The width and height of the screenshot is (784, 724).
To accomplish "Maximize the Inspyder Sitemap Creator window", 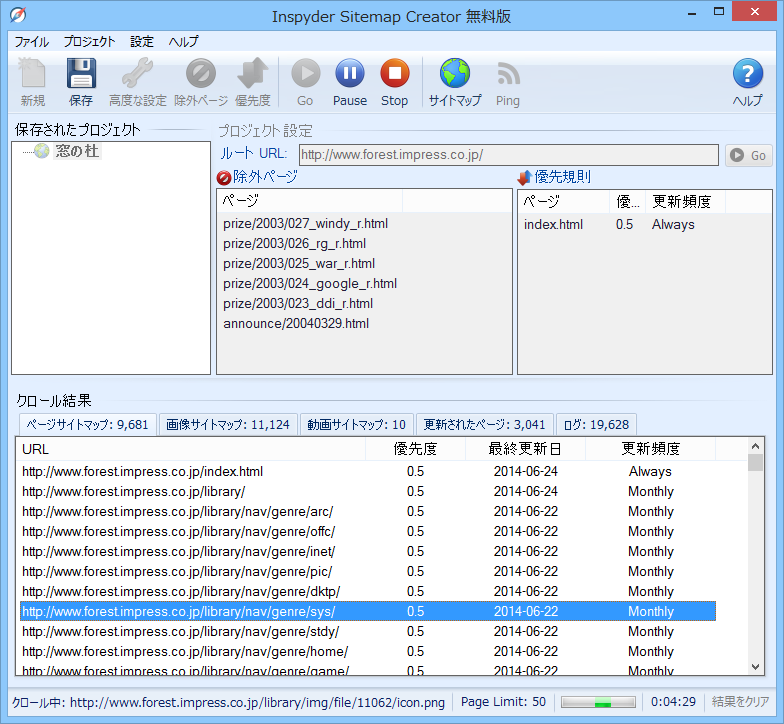I will click(x=719, y=12).
